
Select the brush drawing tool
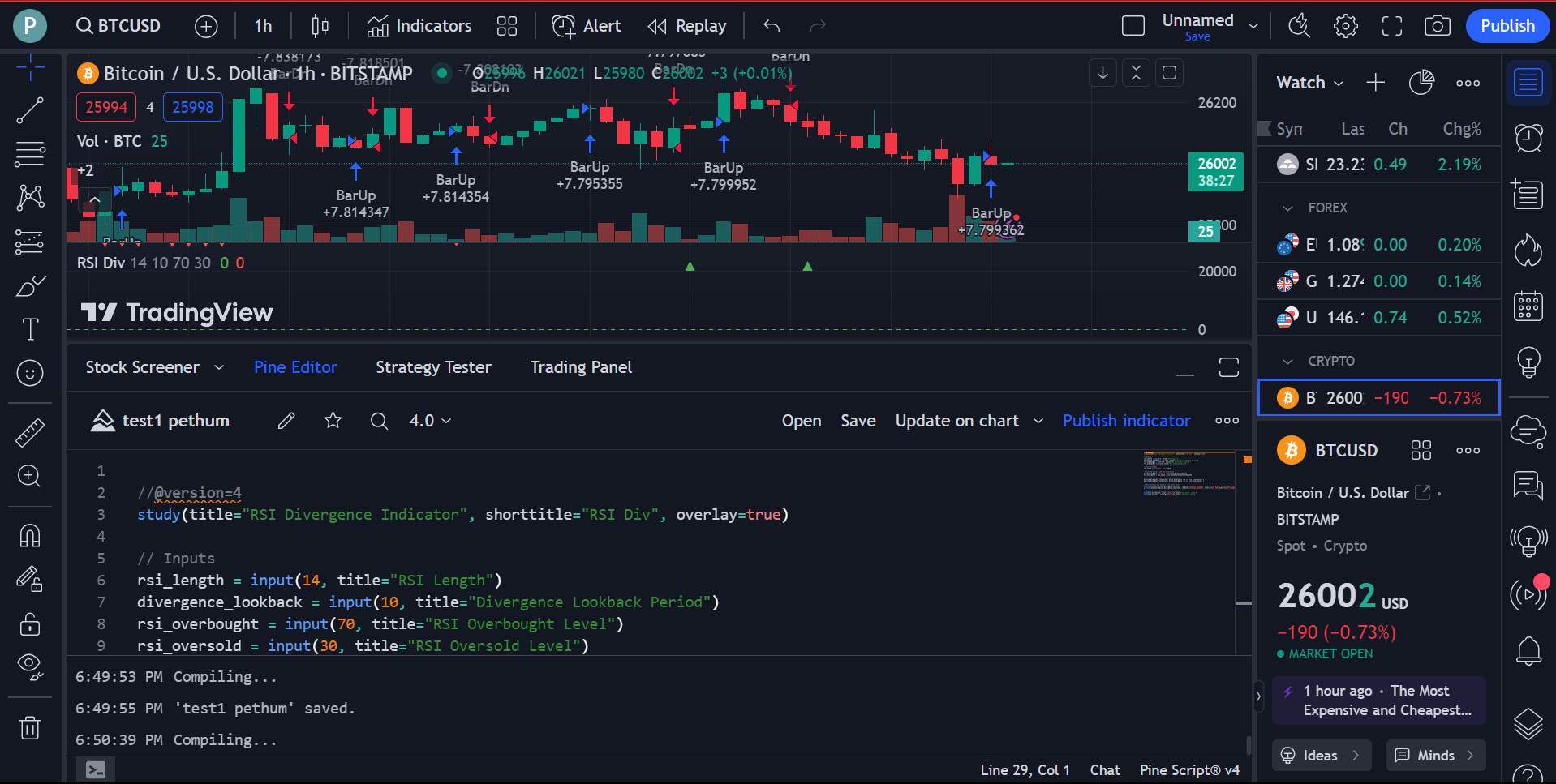pos(30,285)
